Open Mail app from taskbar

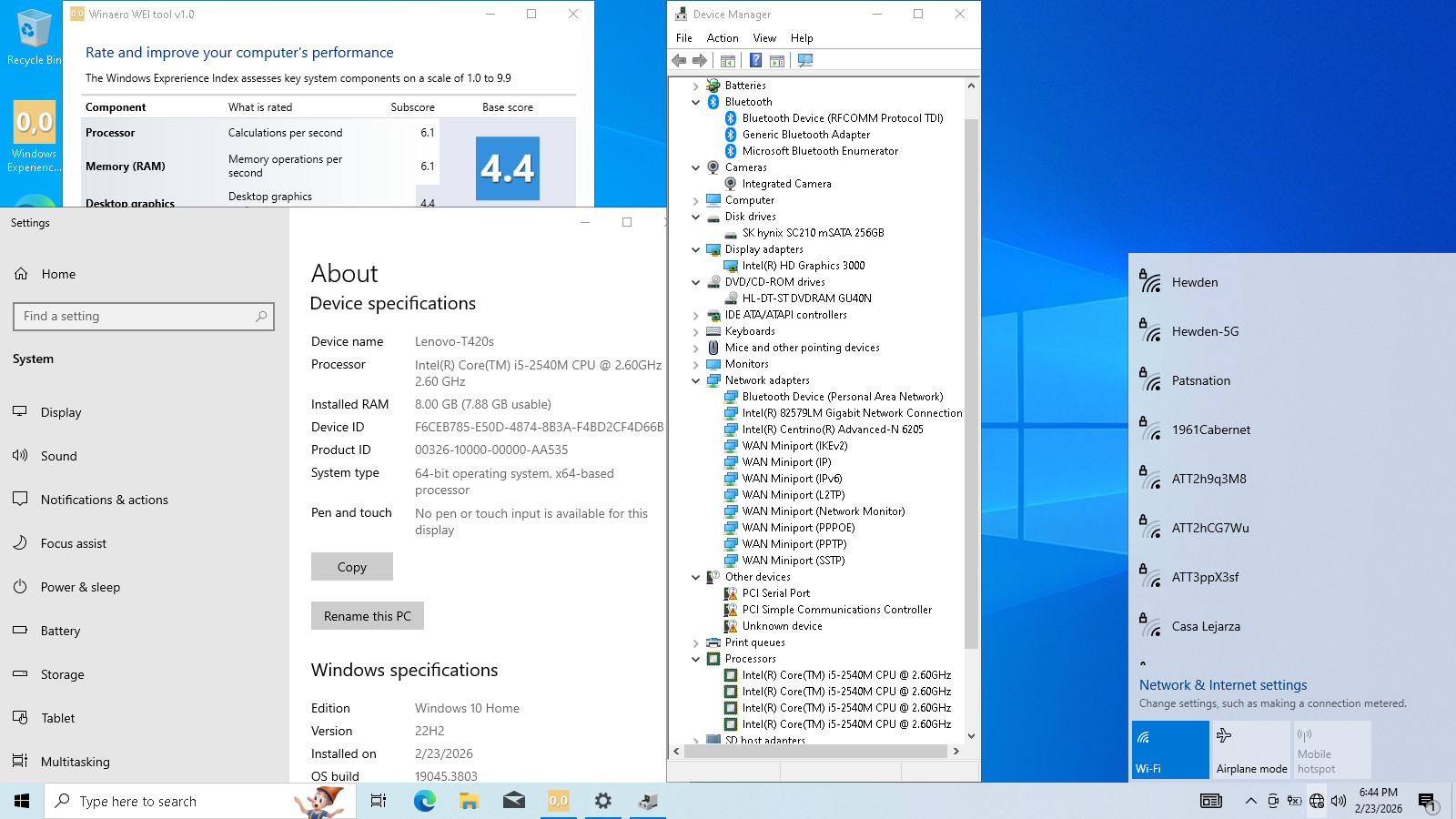pos(514,801)
